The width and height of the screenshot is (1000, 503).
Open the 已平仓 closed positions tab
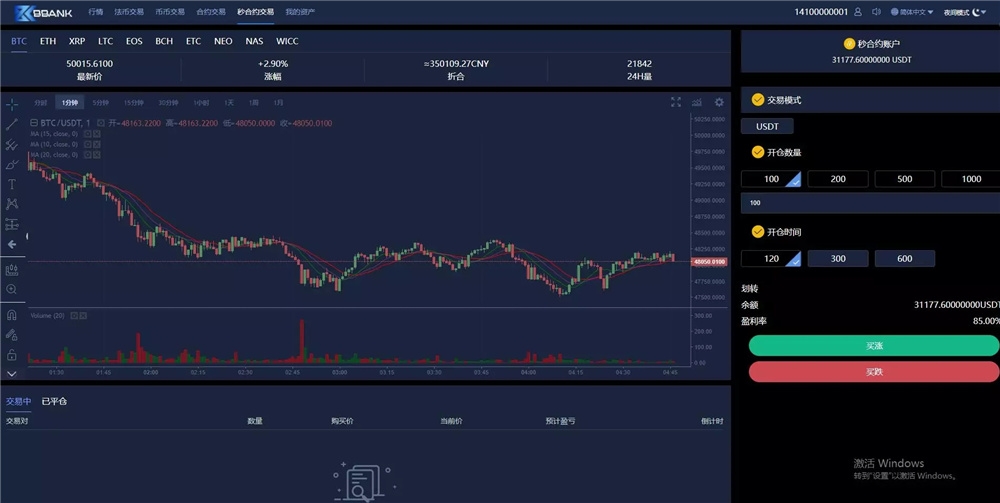pos(54,401)
